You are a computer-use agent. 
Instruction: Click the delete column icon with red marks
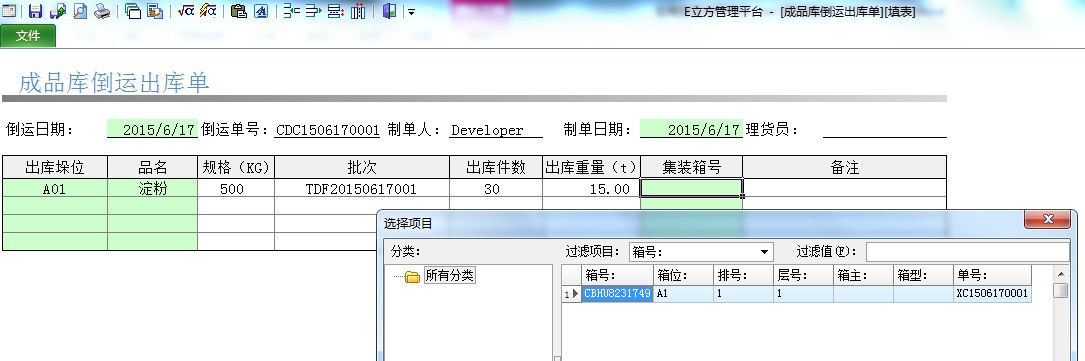click(x=358, y=11)
